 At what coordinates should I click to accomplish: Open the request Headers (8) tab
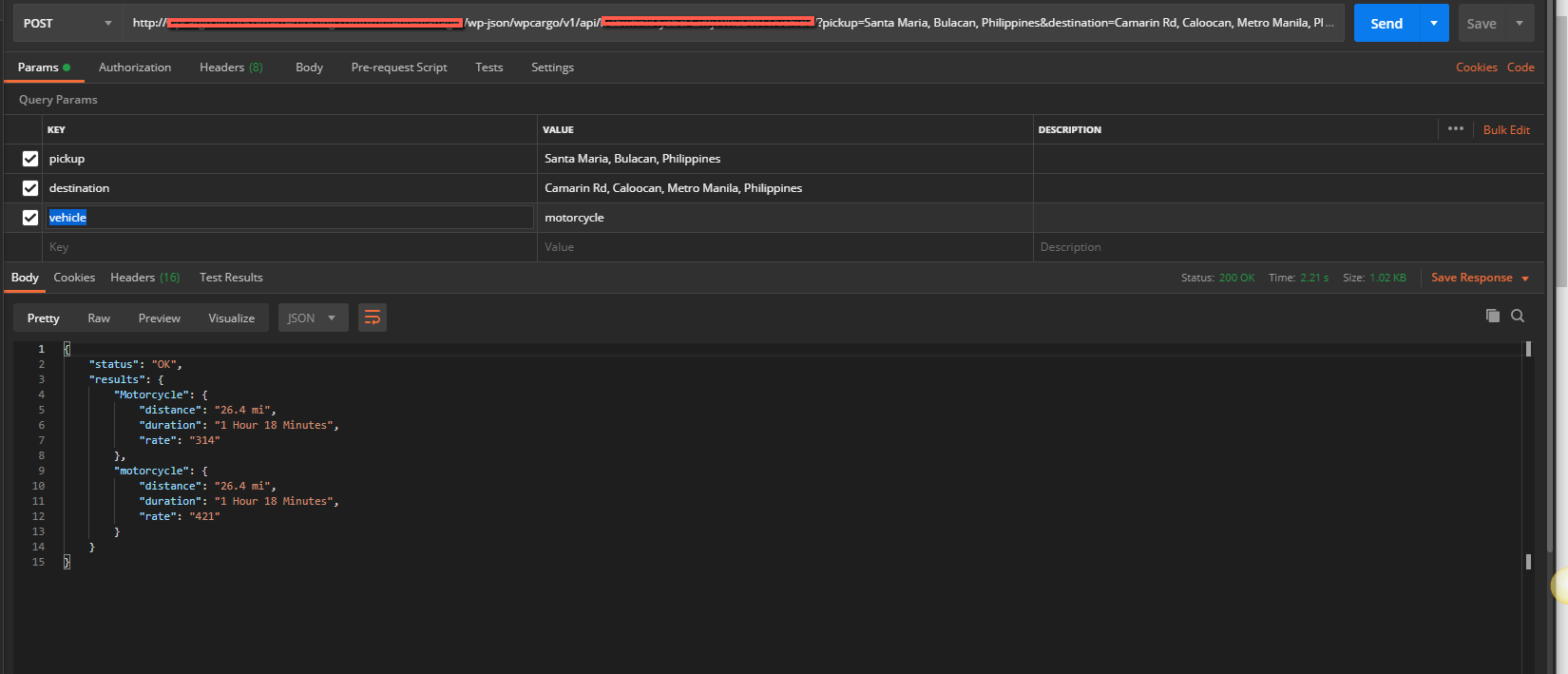(231, 67)
